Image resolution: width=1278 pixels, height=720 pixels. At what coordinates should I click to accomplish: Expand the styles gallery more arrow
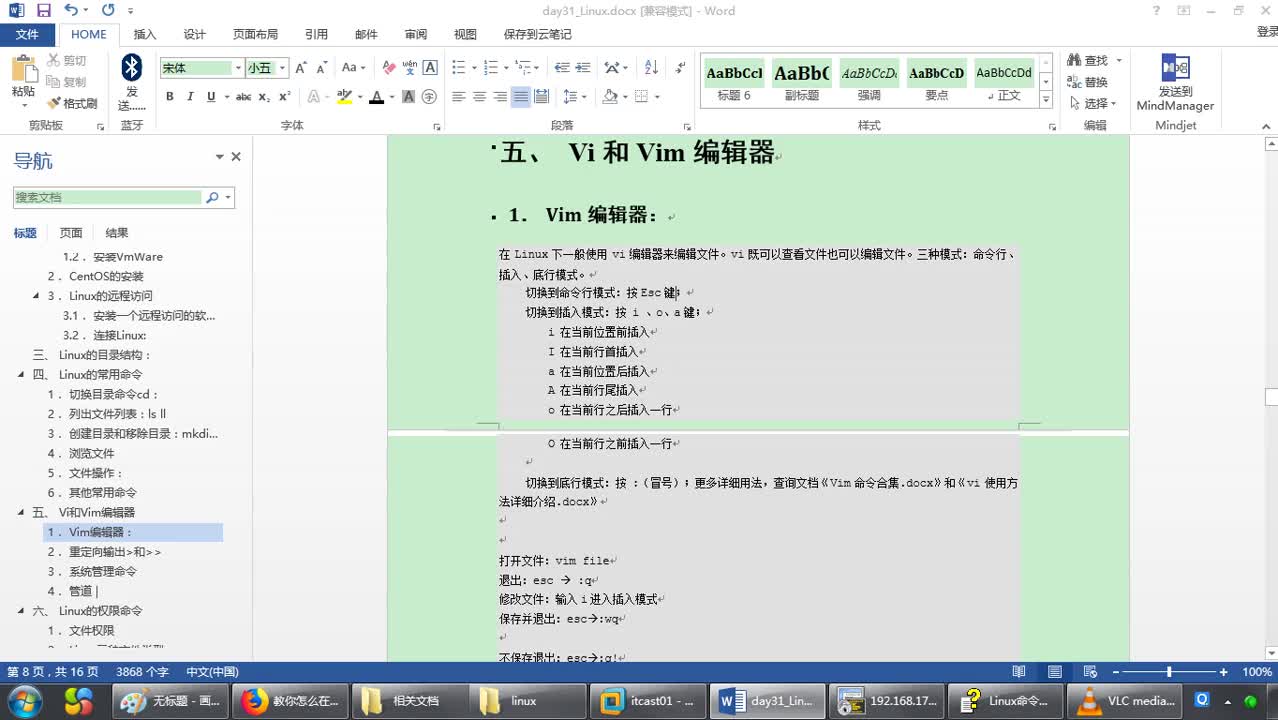click(1046, 100)
